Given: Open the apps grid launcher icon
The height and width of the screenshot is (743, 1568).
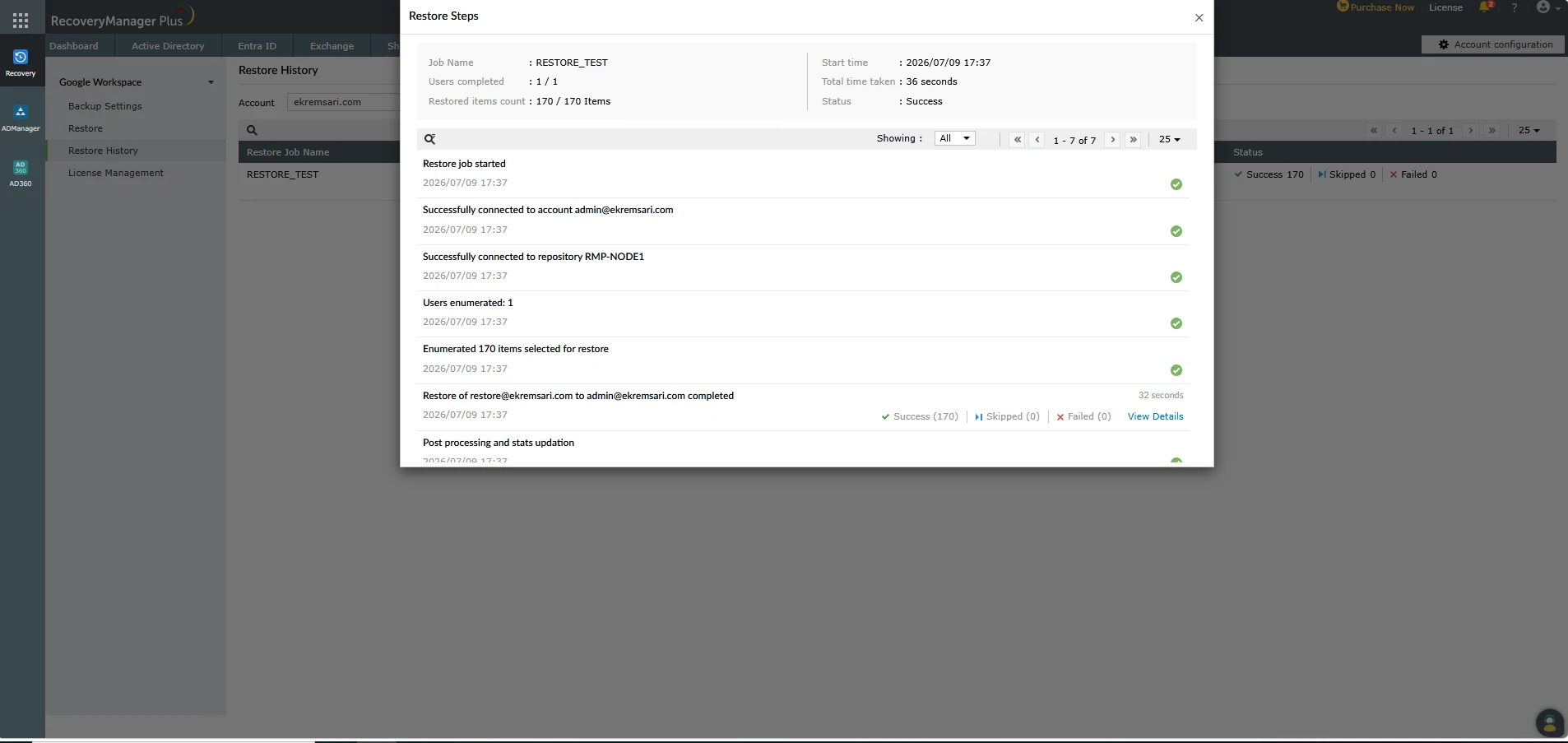Looking at the screenshot, I should pyautogui.click(x=21, y=20).
